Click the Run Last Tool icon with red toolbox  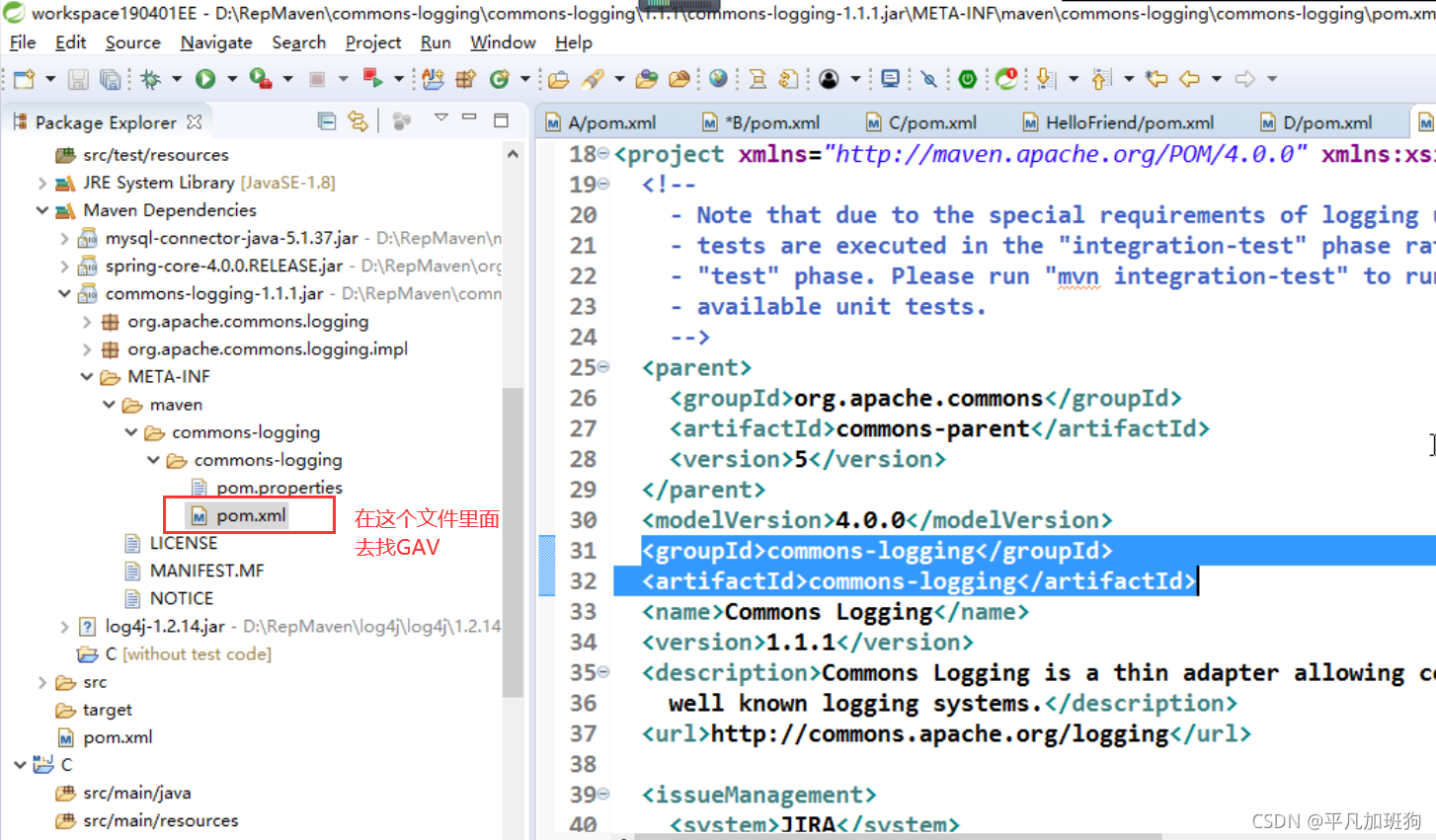click(261, 79)
